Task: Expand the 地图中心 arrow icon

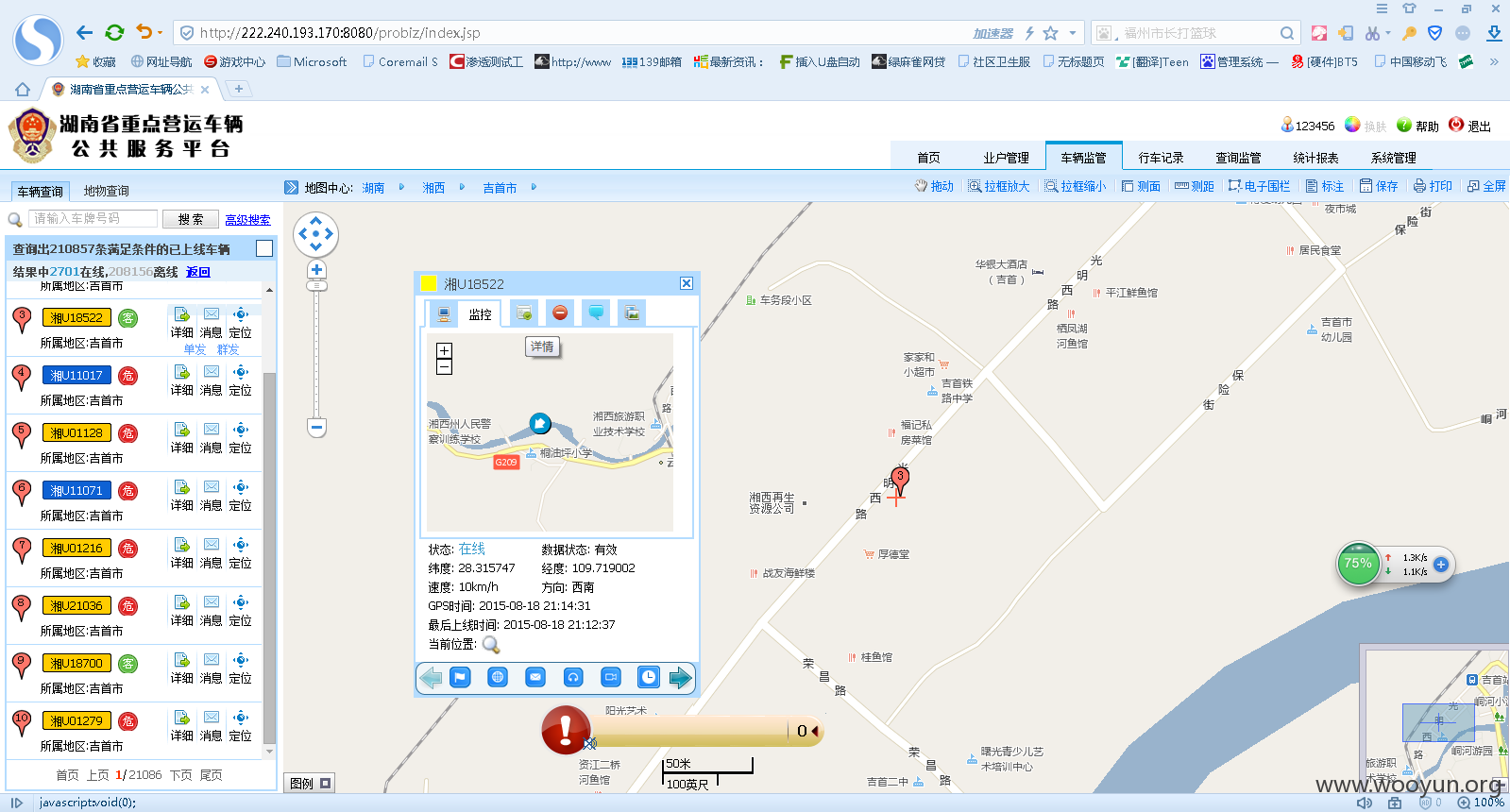Action: [x=292, y=187]
